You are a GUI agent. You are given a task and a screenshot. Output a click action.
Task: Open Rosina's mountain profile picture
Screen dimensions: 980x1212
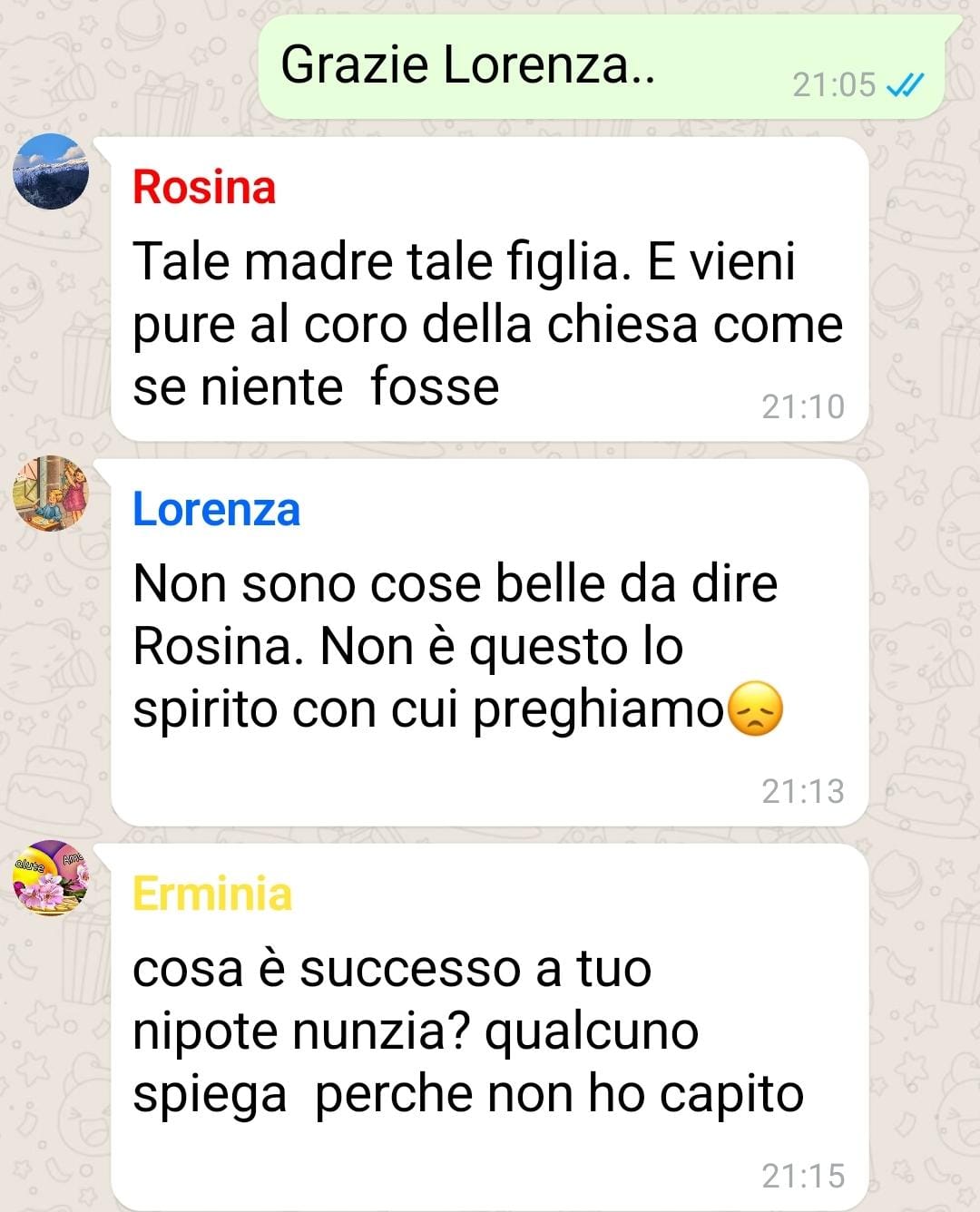(x=51, y=171)
